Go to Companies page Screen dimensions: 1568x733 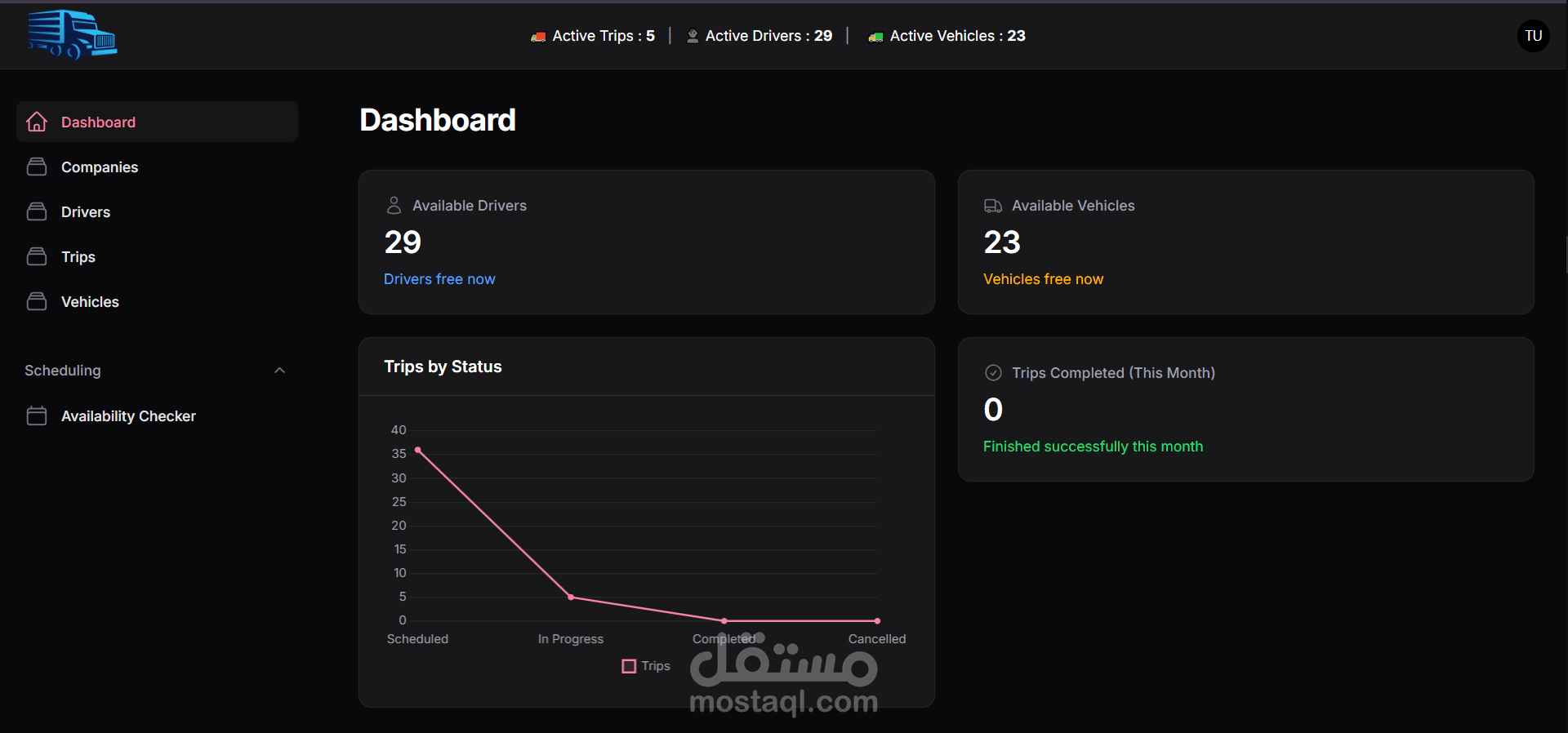tap(157, 167)
